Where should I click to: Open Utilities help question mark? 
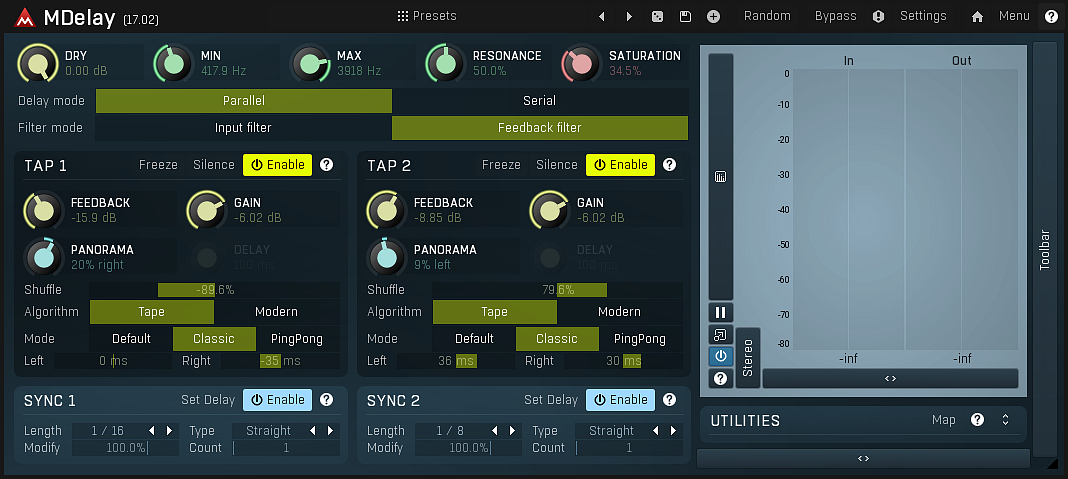[977, 420]
